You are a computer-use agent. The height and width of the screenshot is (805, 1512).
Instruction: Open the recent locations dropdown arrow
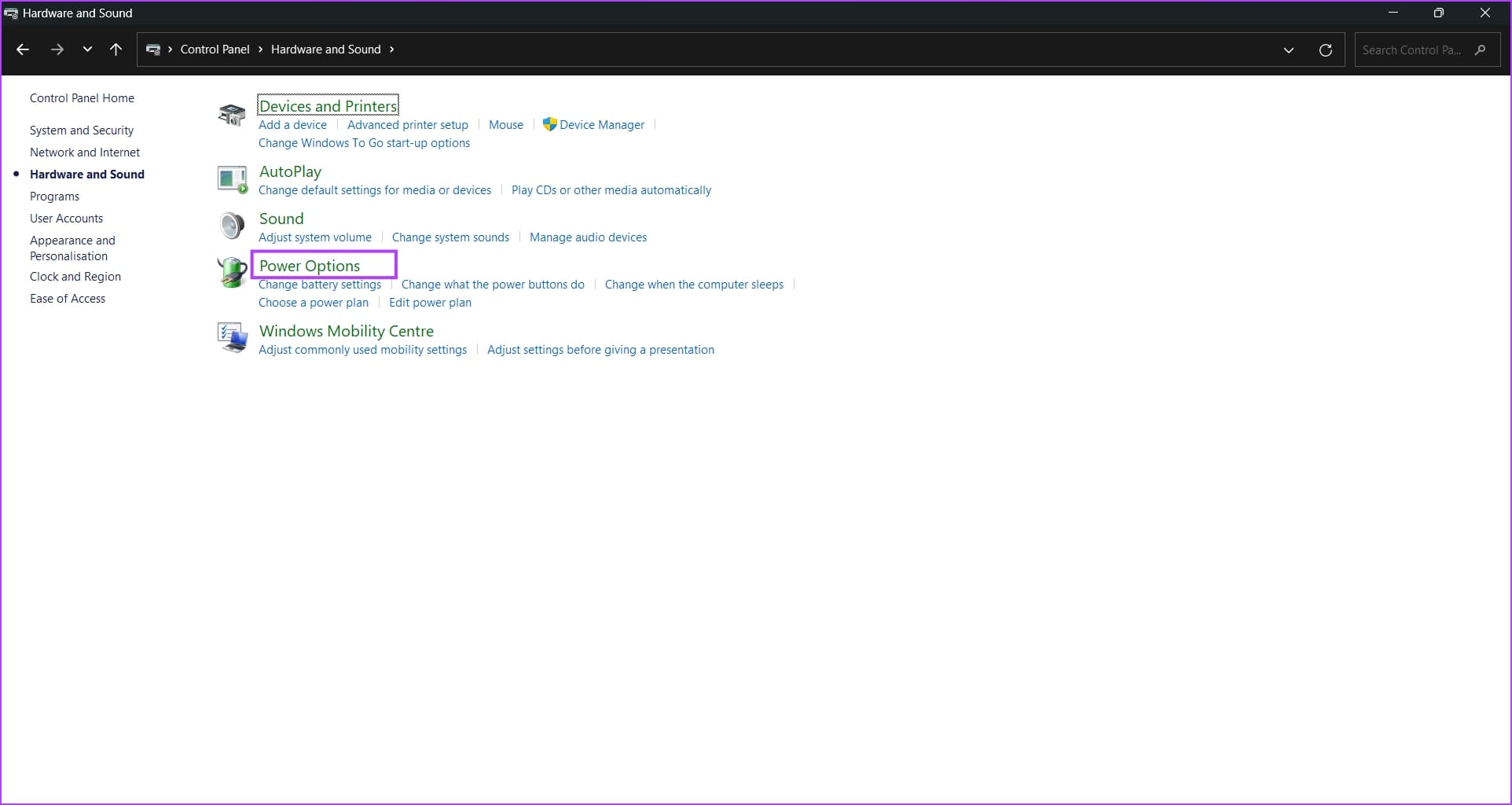(87, 50)
